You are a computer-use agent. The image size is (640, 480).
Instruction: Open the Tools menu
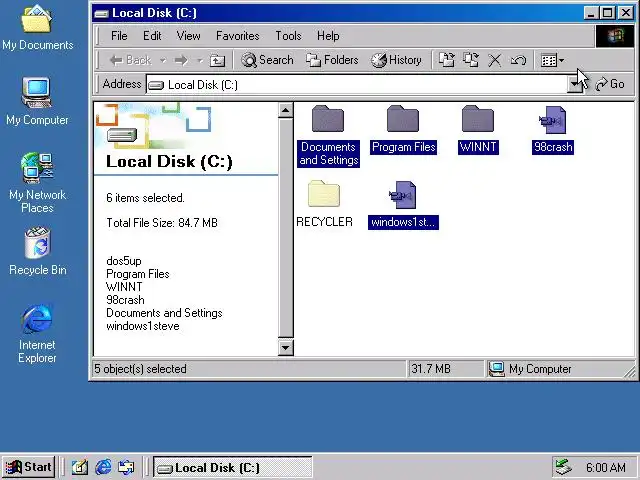288,36
